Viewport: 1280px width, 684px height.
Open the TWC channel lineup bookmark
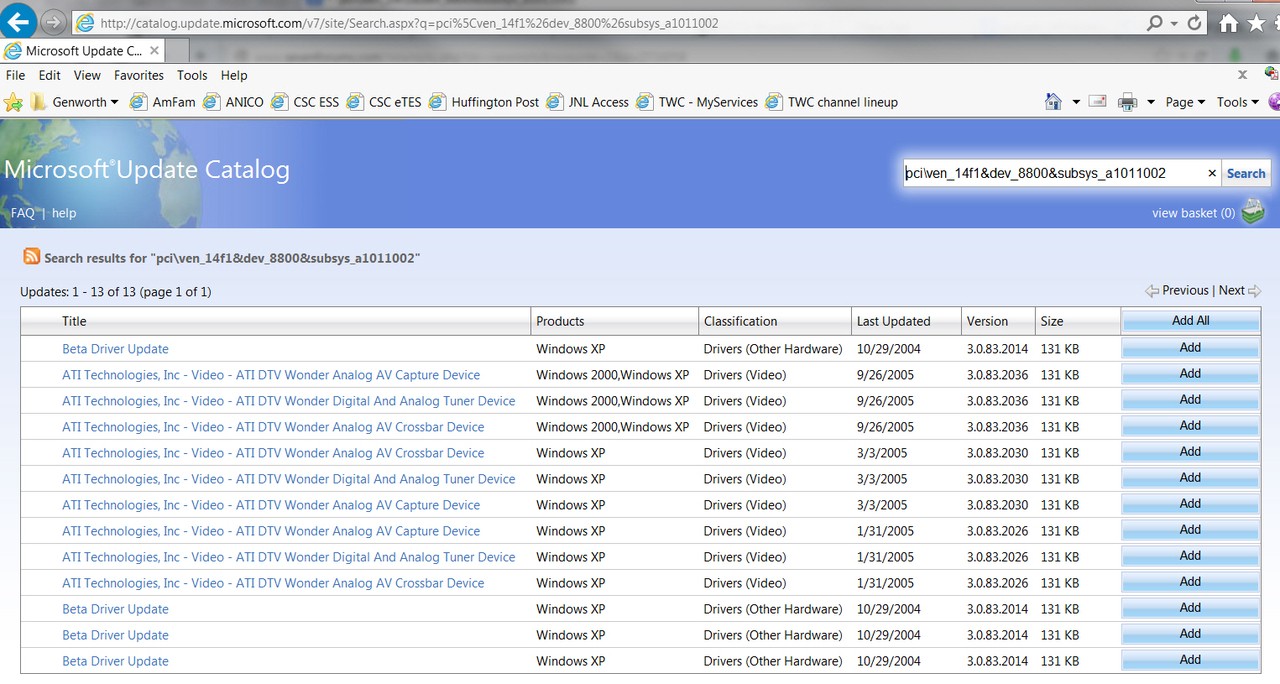(832, 102)
